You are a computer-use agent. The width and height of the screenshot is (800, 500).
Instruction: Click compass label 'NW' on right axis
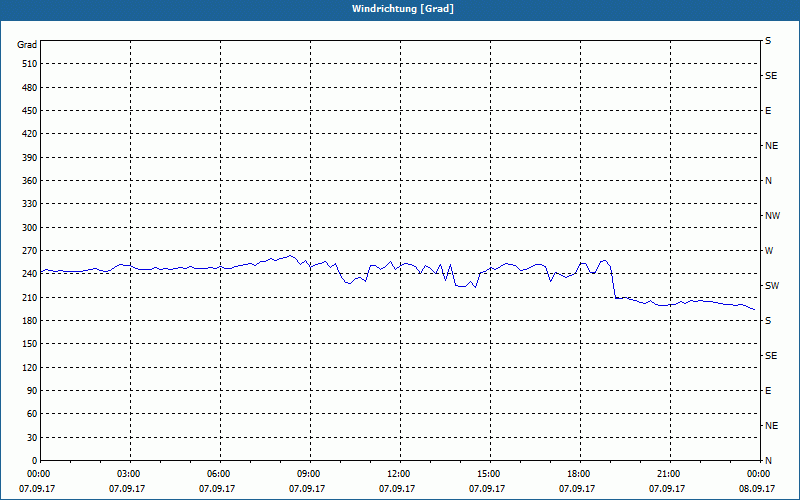coord(772,216)
